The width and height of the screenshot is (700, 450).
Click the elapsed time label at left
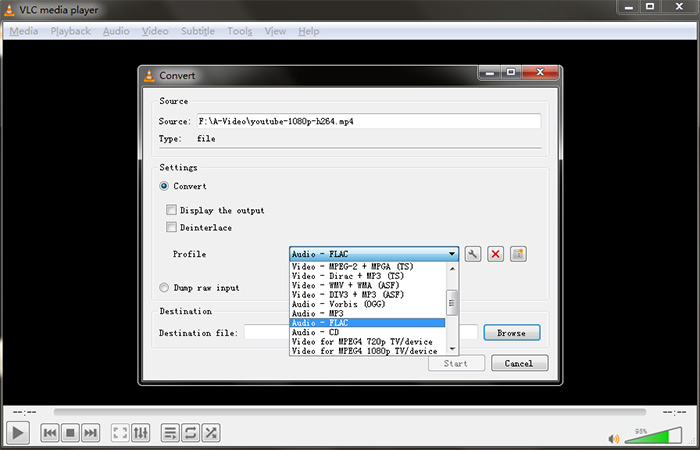click(25, 412)
